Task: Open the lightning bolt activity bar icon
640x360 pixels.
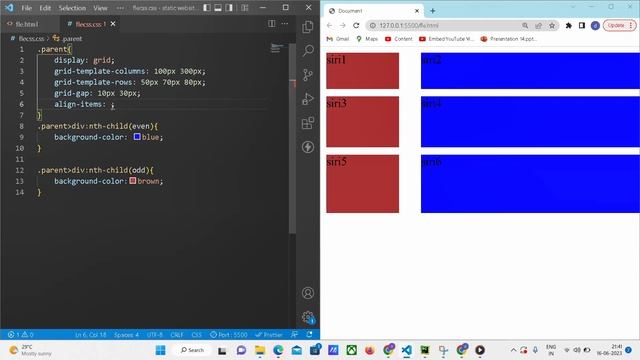Action: [308, 147]
